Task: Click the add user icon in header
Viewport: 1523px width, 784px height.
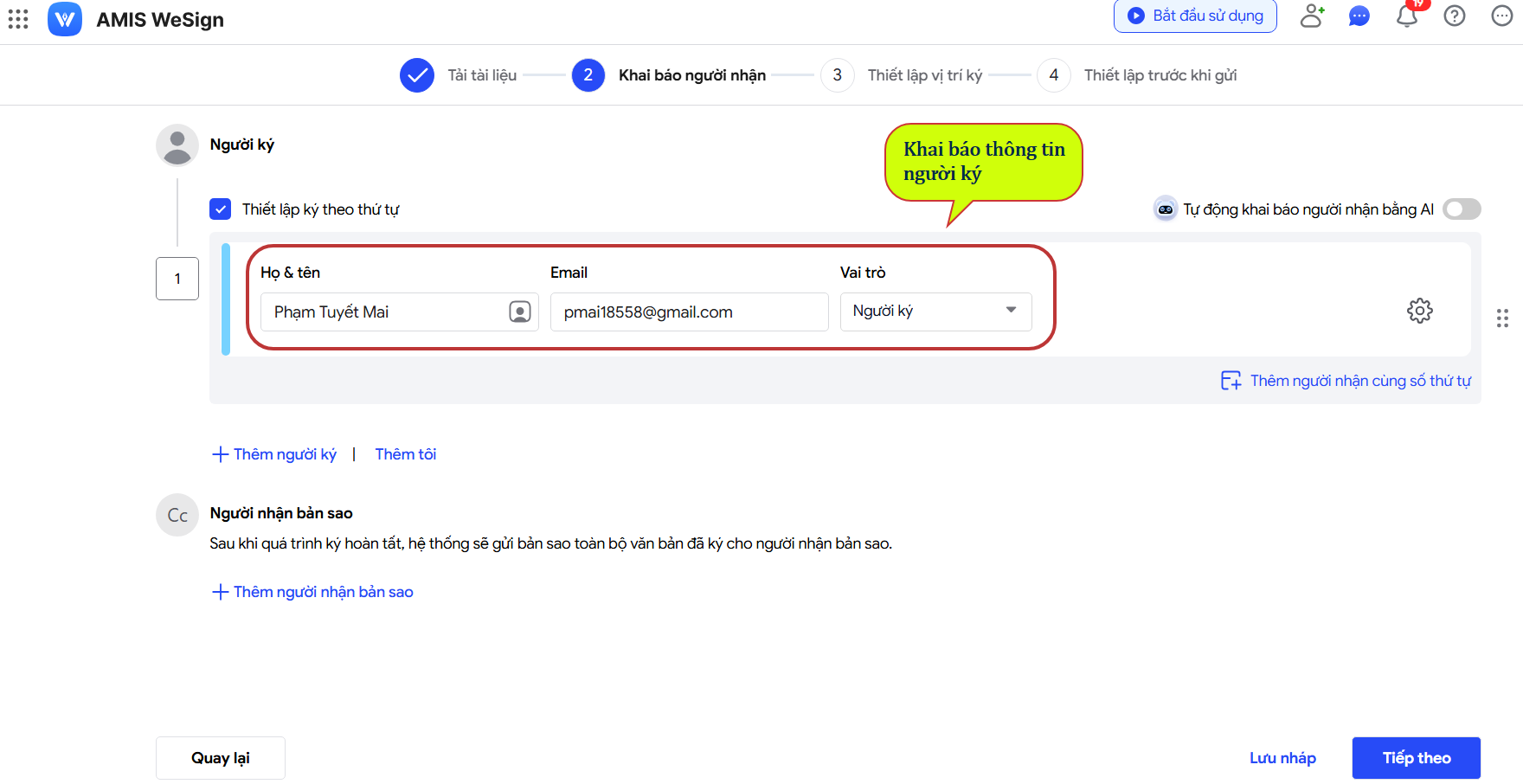Action: click(x=1312, y=16)
